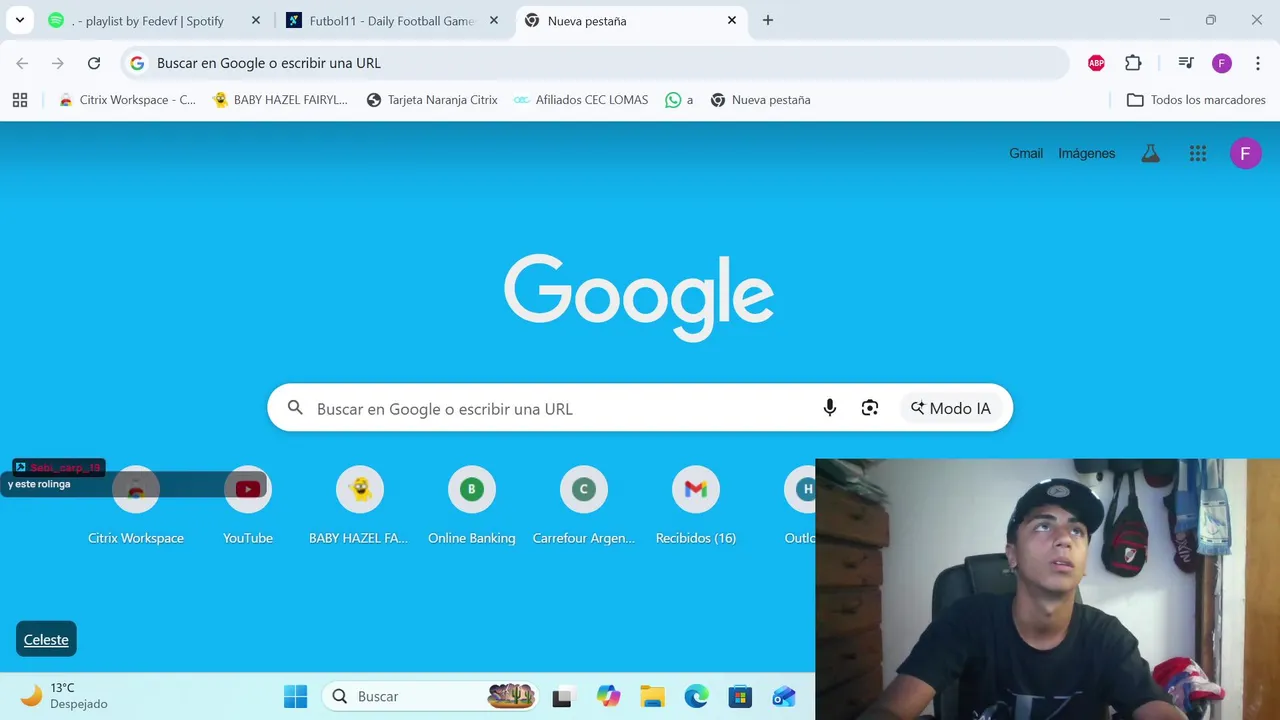1280x720 pixels.
Task: Open a new tab with plus button
Action: pyautogui.click(x=768, y=20)
